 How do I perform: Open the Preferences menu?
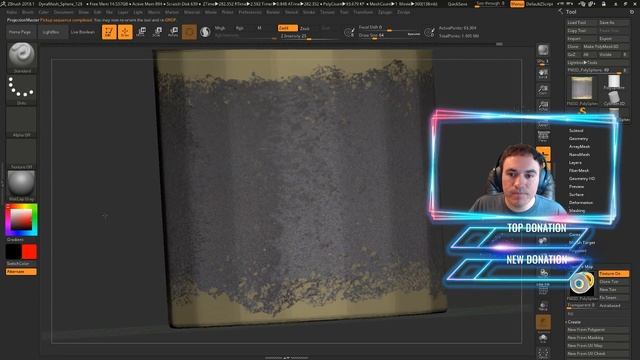pos(250,12)
